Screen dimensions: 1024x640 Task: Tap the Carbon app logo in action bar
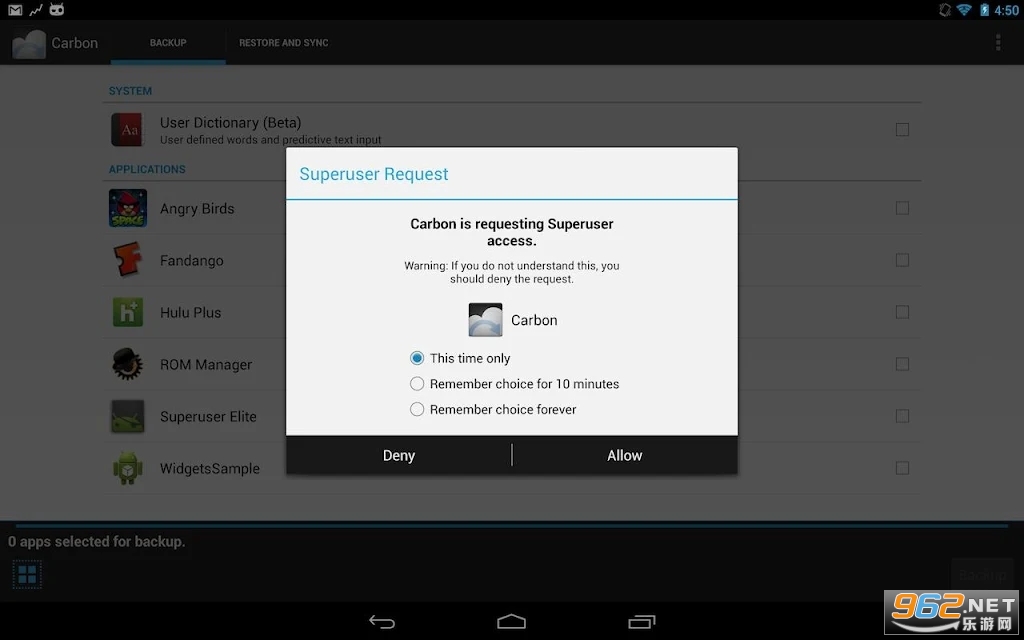[29, 44]
